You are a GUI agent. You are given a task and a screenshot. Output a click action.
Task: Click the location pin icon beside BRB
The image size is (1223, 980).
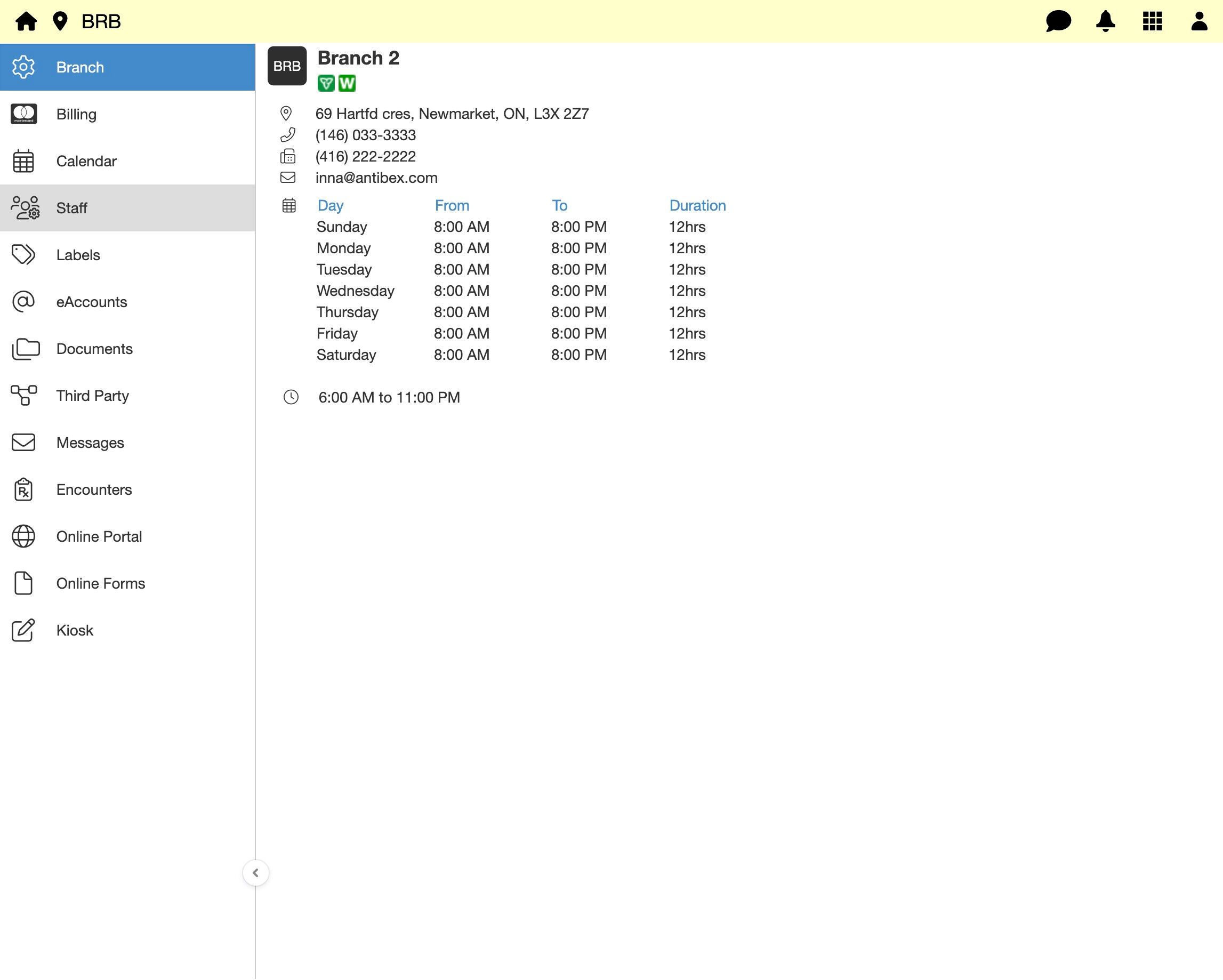[60, 21]
